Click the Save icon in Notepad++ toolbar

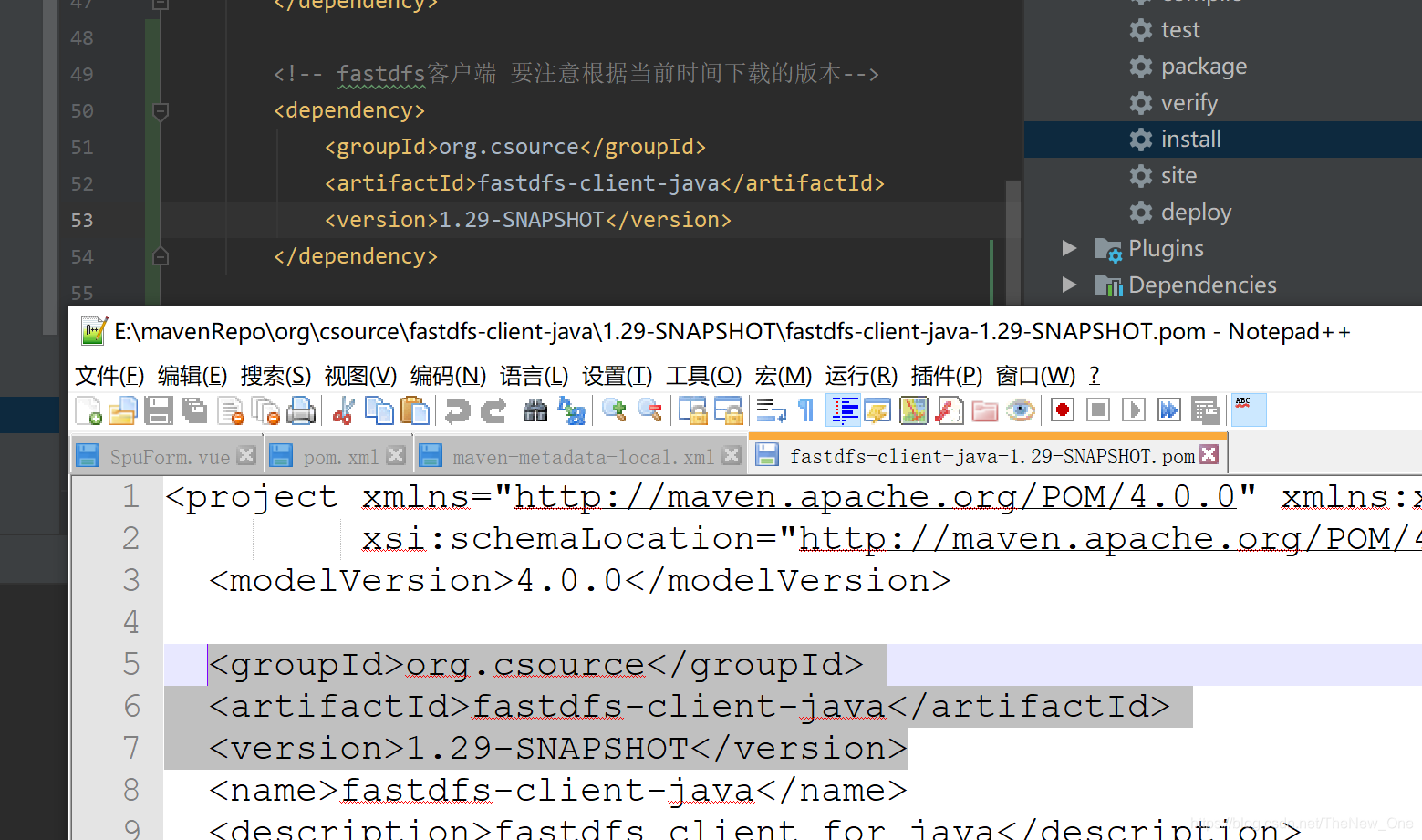coord(159,411)
